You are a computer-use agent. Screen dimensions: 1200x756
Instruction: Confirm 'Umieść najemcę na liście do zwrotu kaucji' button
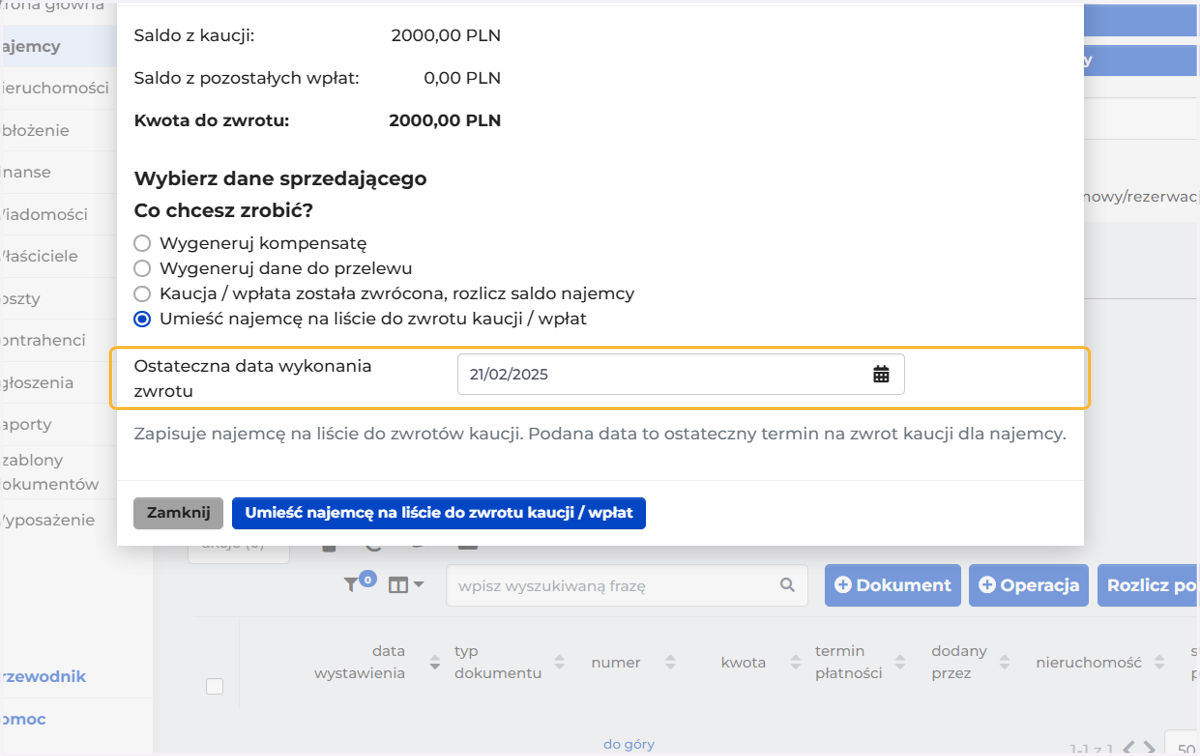pyautogui.click(x=439, y=513)
